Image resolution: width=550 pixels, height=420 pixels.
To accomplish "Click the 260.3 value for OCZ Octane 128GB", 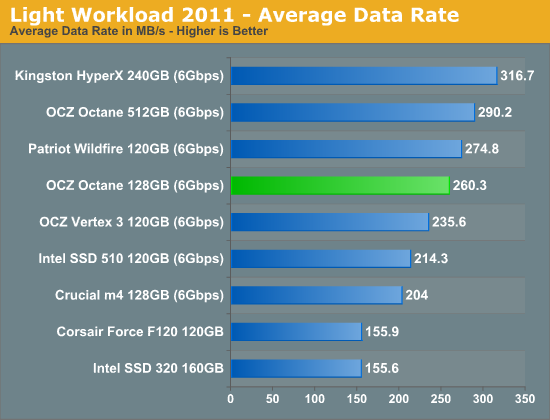I will tap(470, 185).
